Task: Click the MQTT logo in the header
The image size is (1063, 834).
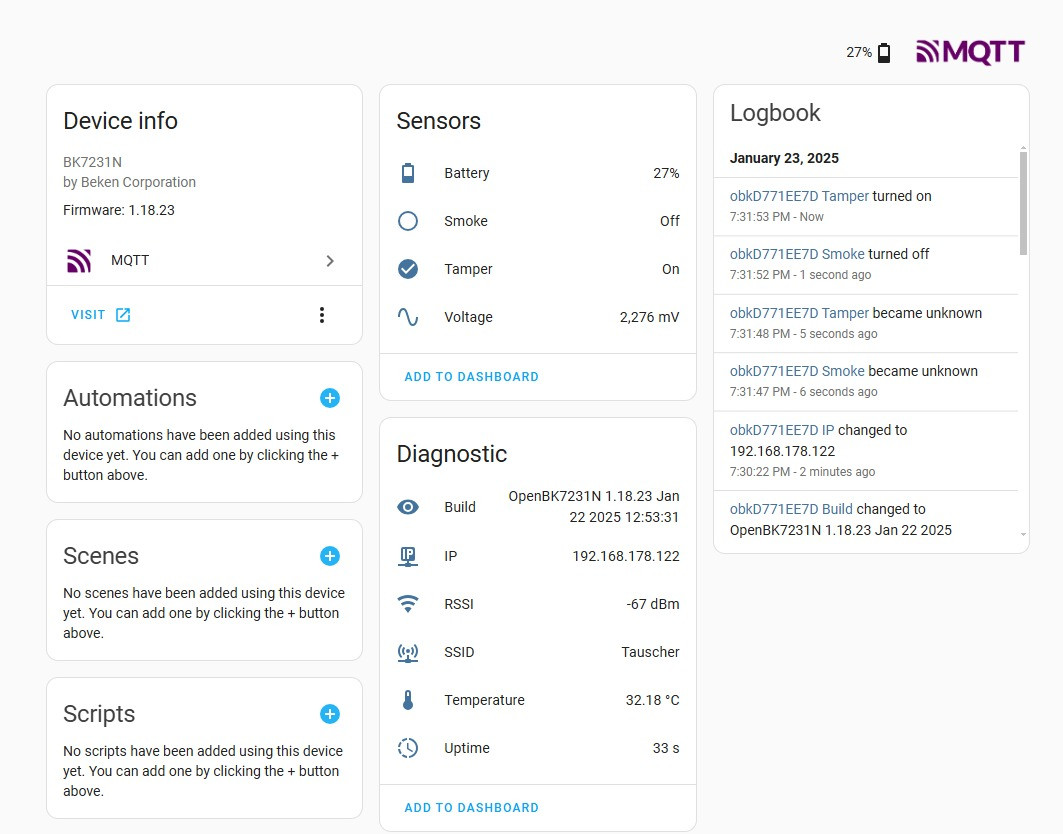Action: click(970, 52)
